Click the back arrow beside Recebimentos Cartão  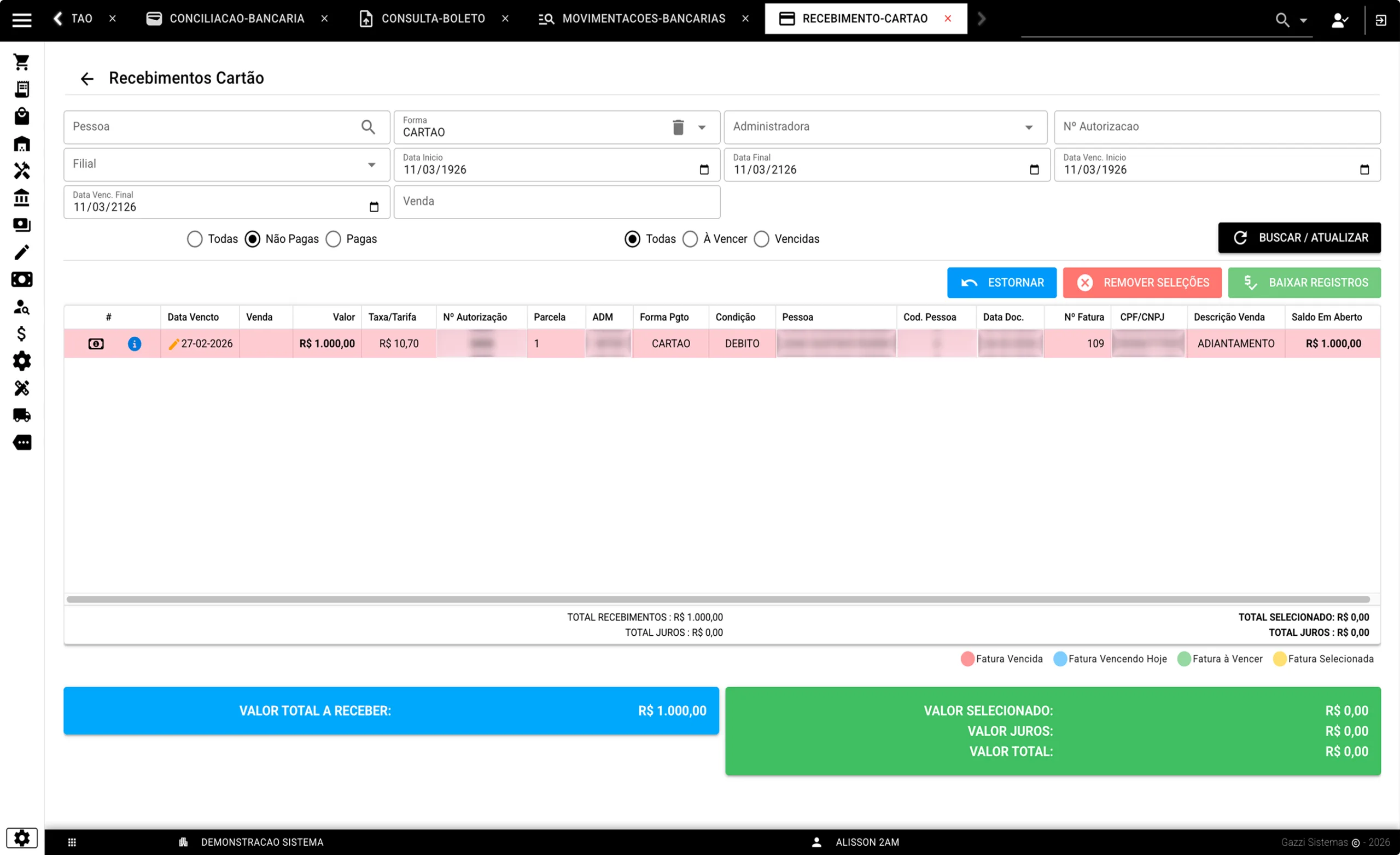(x=87, y=78)
